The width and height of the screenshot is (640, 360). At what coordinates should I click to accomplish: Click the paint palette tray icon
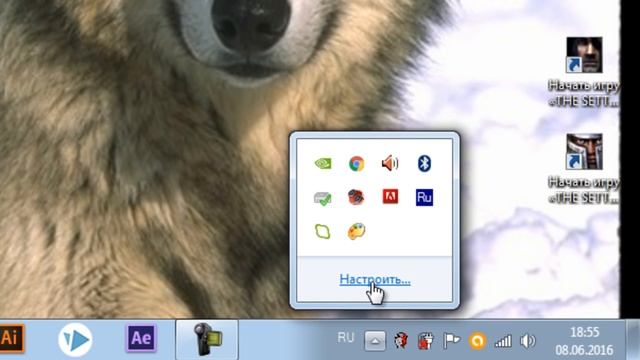(356, 231)
